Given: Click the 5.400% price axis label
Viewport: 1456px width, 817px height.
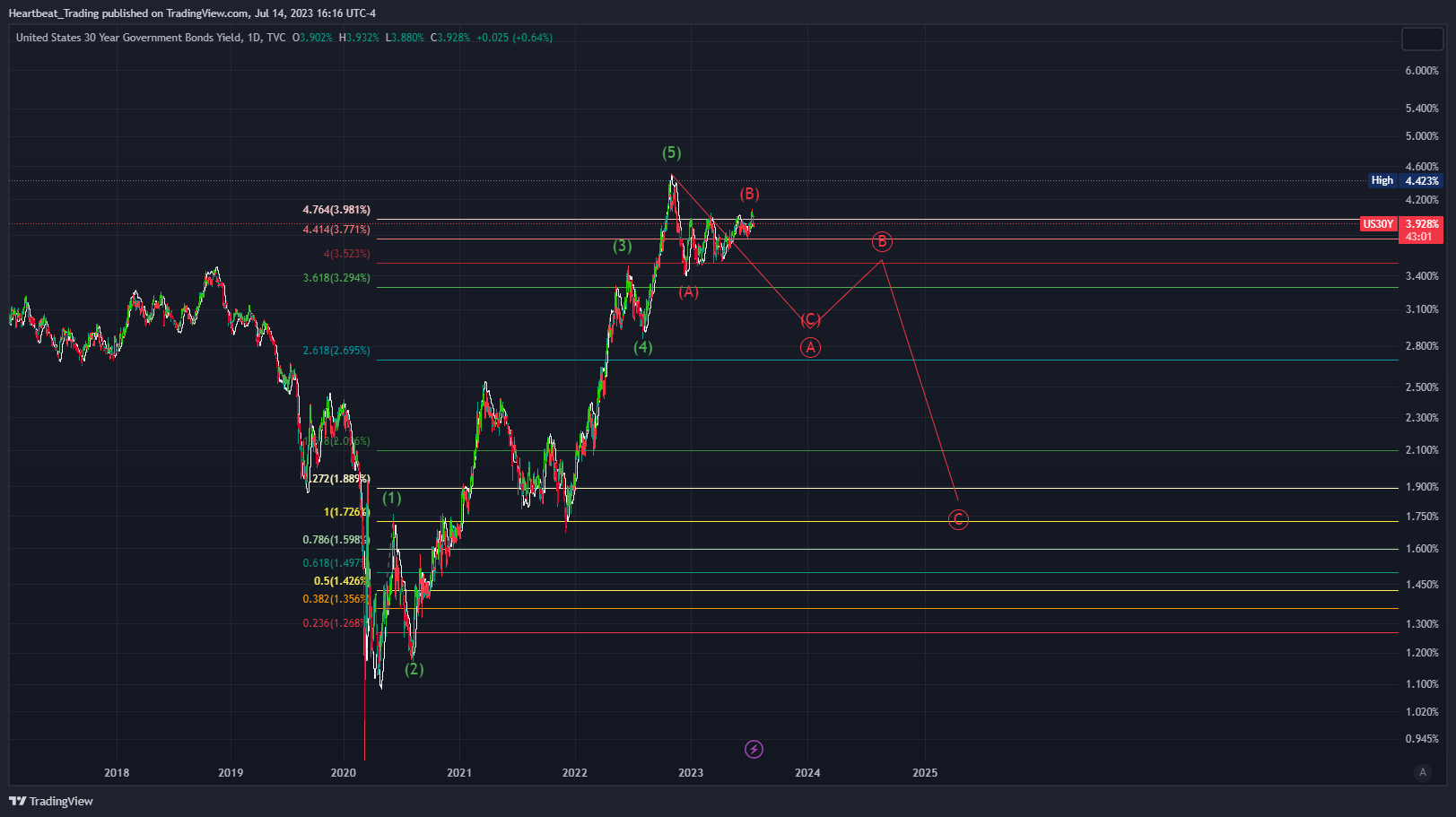Looking at the screenshot, I should coord(1422,109).
